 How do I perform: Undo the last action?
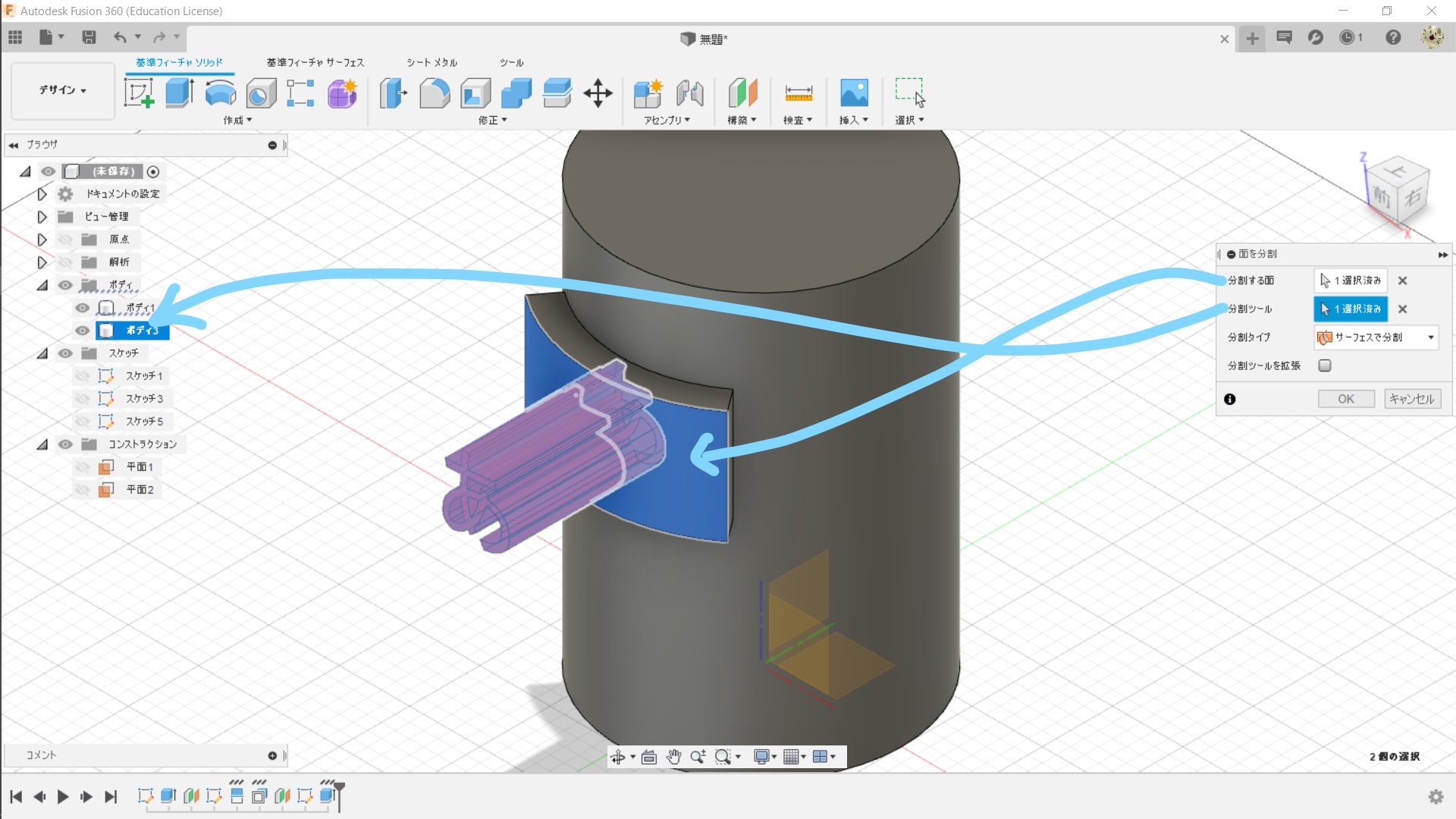point(120,37)
